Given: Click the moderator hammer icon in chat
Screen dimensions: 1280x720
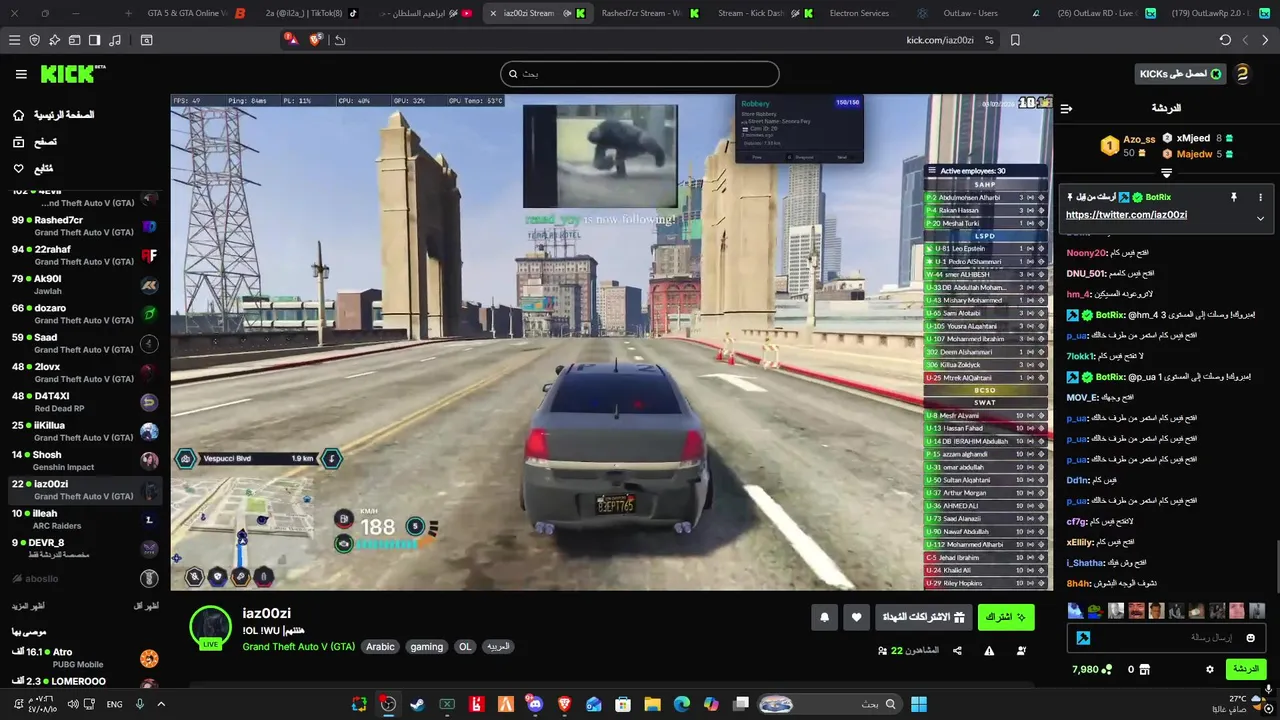Looking at the screenshot, I should 1083,638.
